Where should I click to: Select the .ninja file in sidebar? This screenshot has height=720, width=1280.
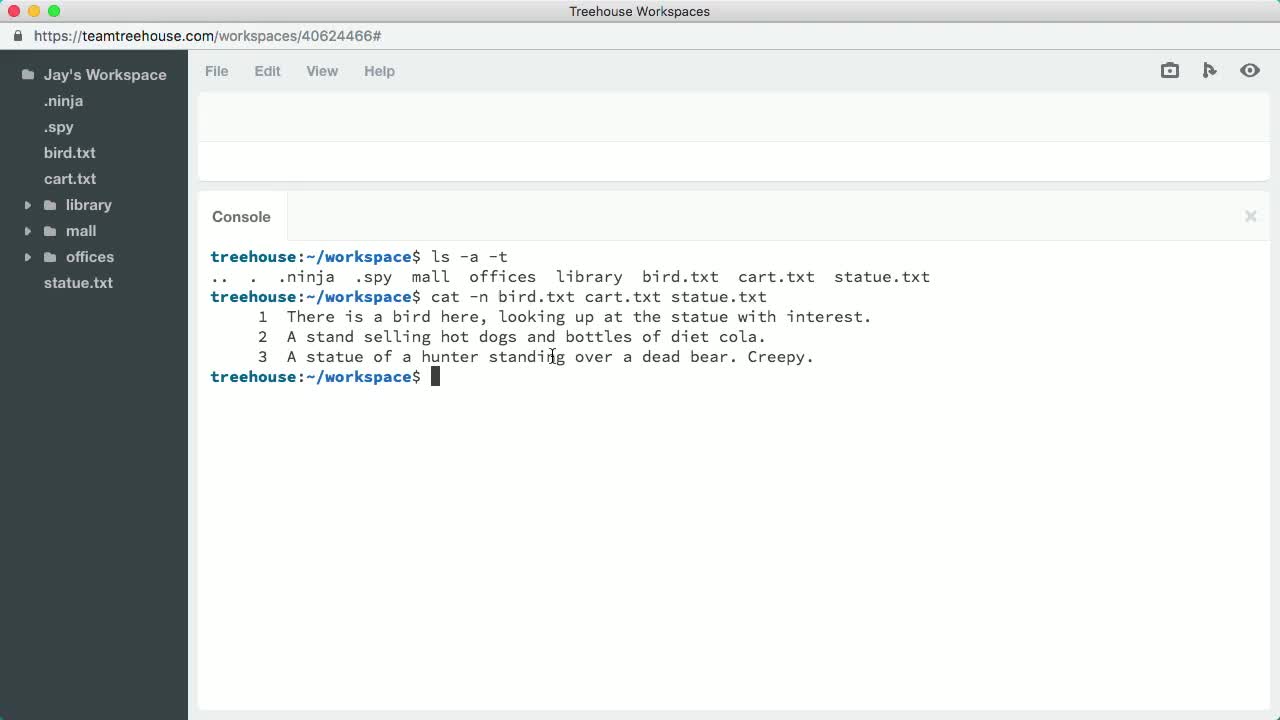[63, 101]
